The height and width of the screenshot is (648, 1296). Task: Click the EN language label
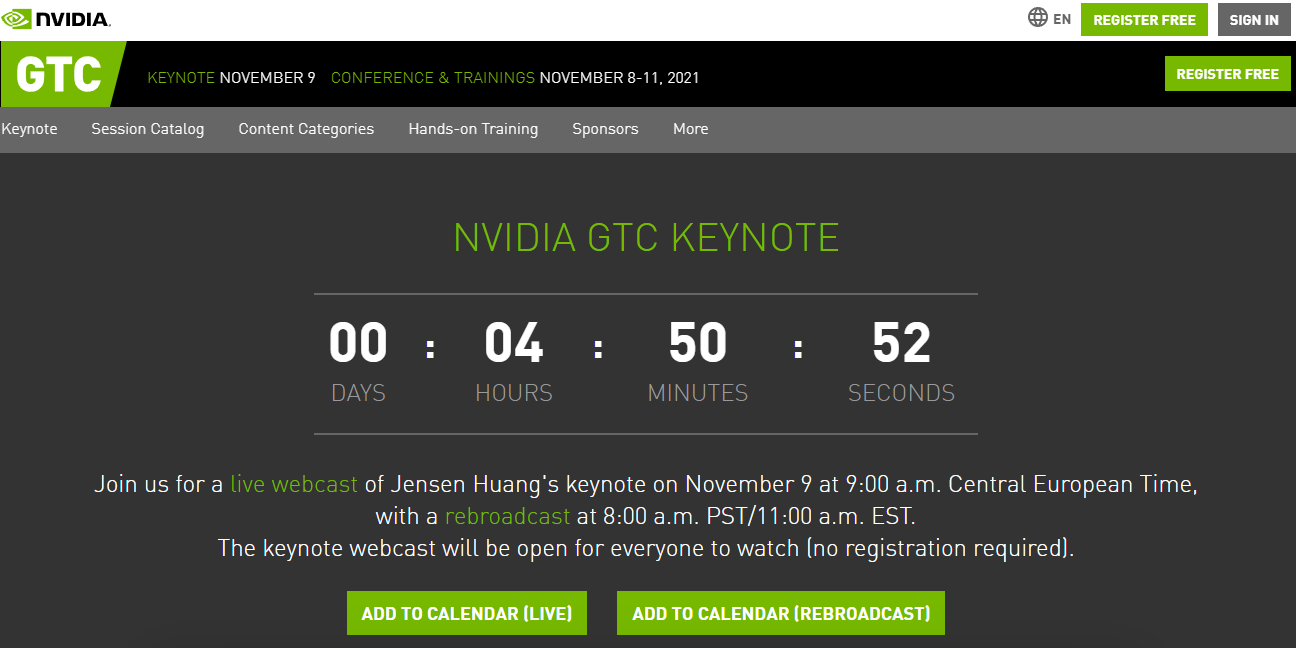click(x=1062, y=19)
